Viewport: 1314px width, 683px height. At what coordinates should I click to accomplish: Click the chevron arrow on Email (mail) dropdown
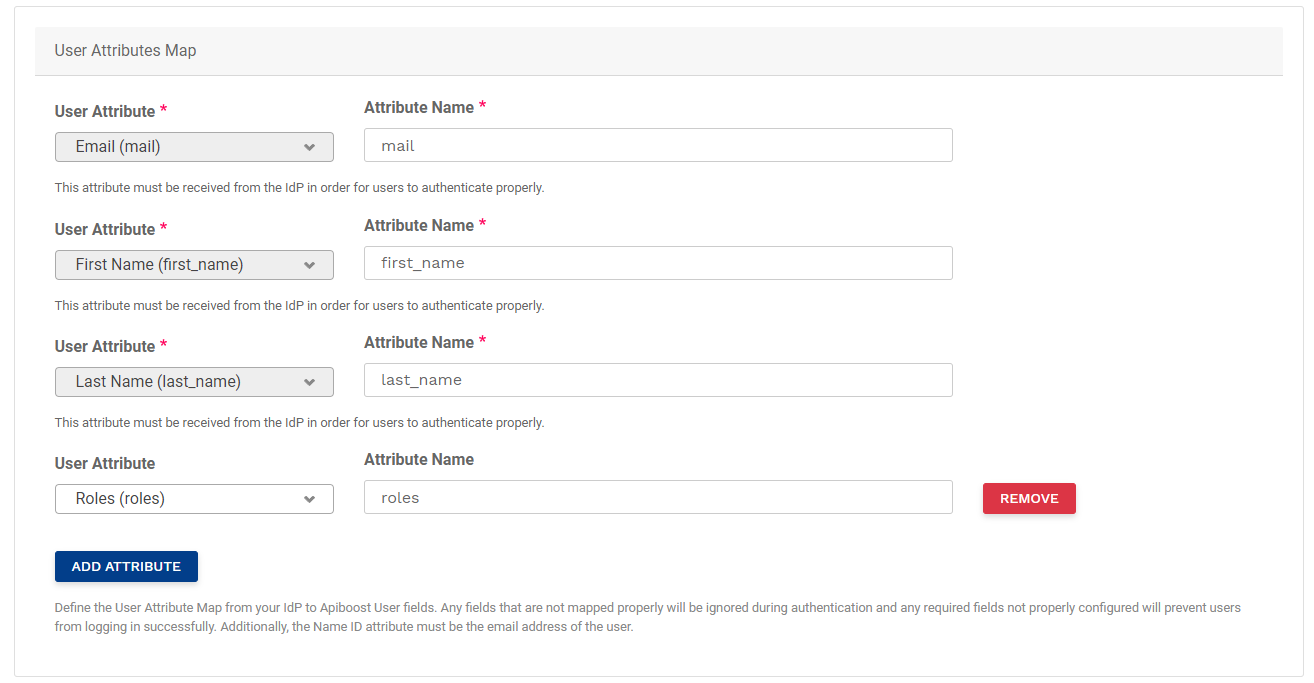coord(309,147)
